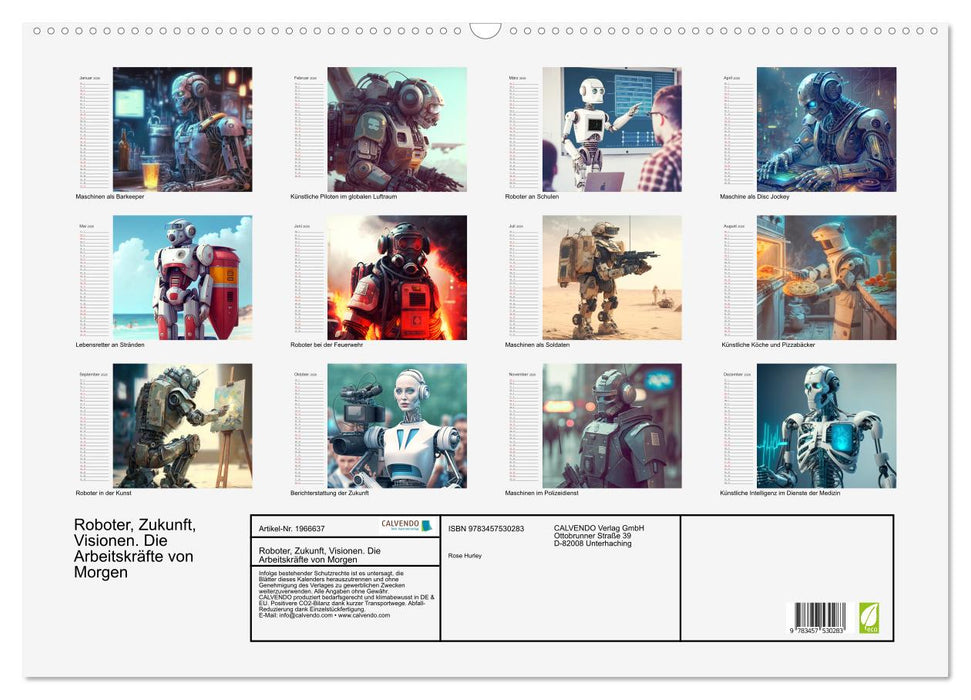Click the author name Rose Hurley
This screenshot has width=971, height=700.
coord(465,555)
